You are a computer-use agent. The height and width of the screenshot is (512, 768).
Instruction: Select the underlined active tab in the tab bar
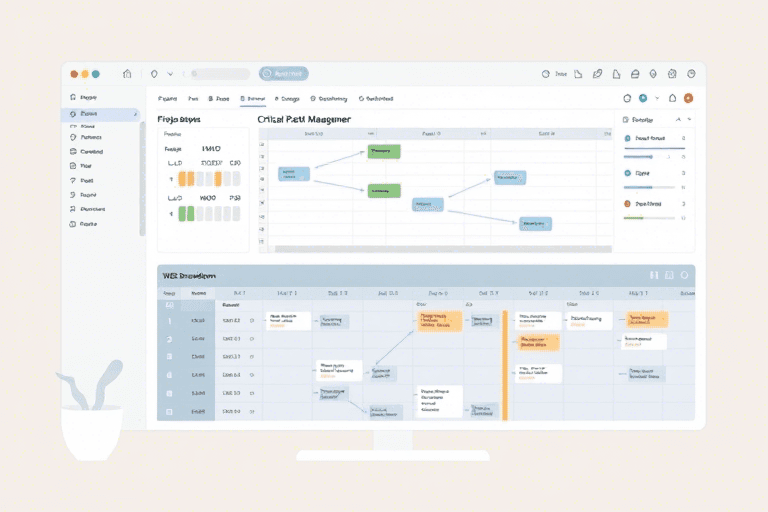click(x=253, y=99)
